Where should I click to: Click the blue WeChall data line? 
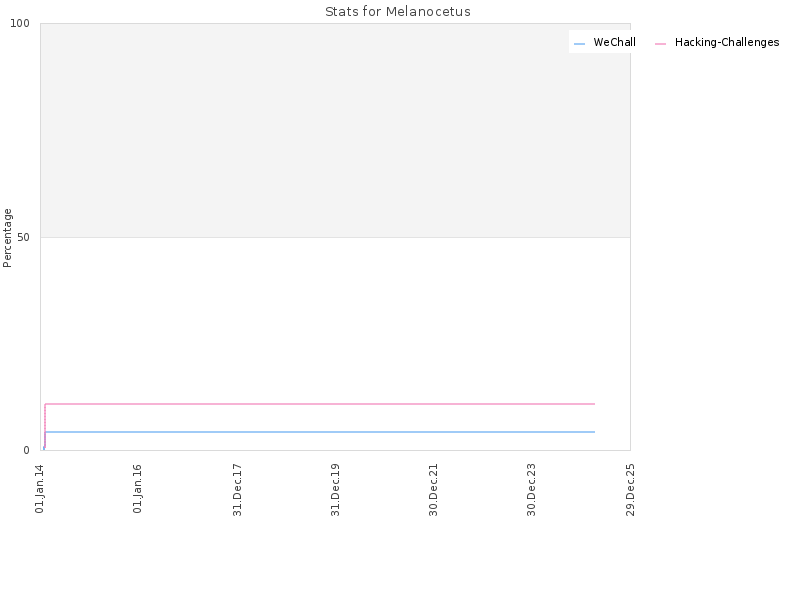(x=320, y=432)
